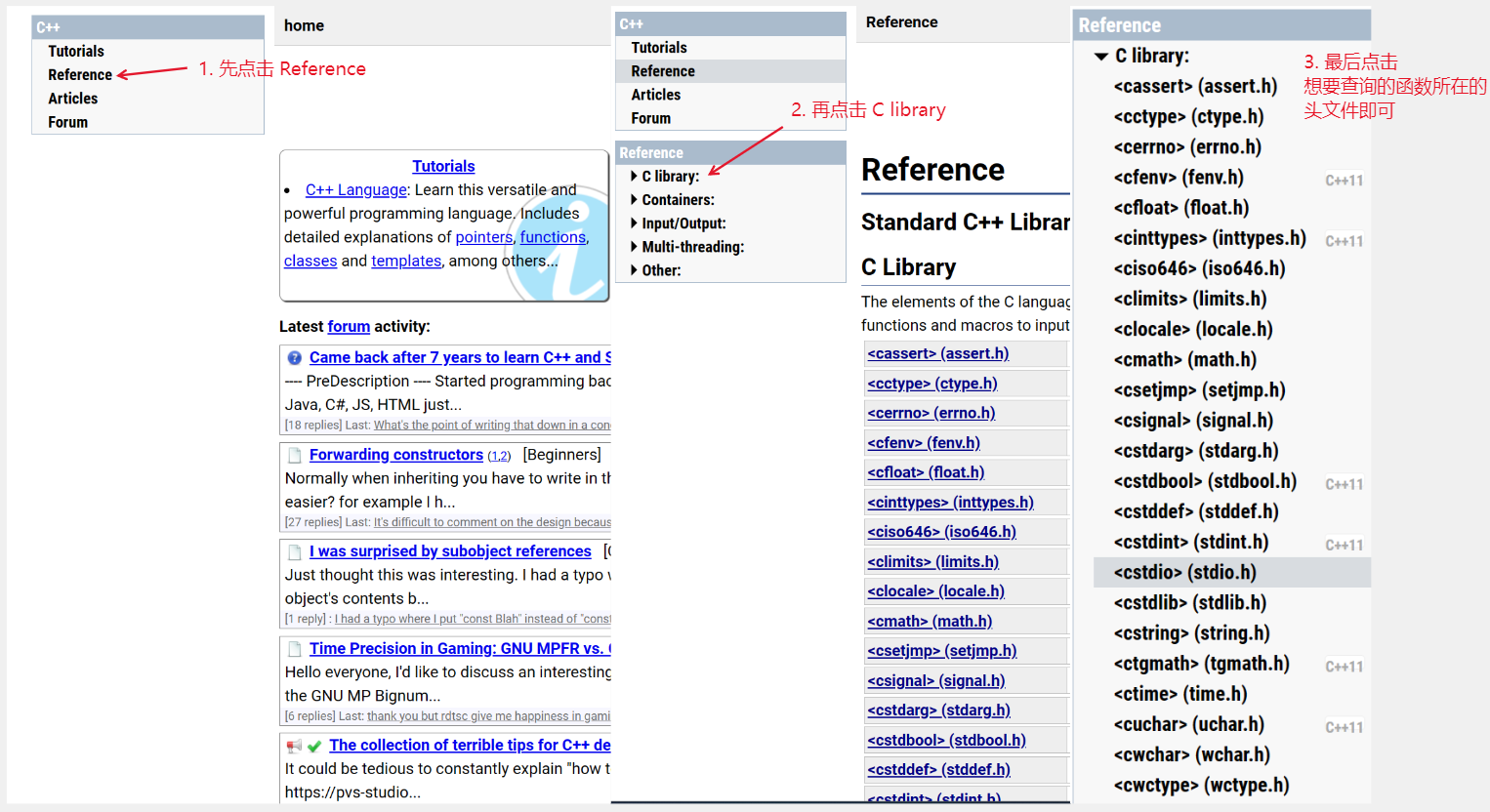Open the underlined '<cfenv> (fenv.h)' link
The width and height of the screenshot is (1490, 812).
[924, 442]
